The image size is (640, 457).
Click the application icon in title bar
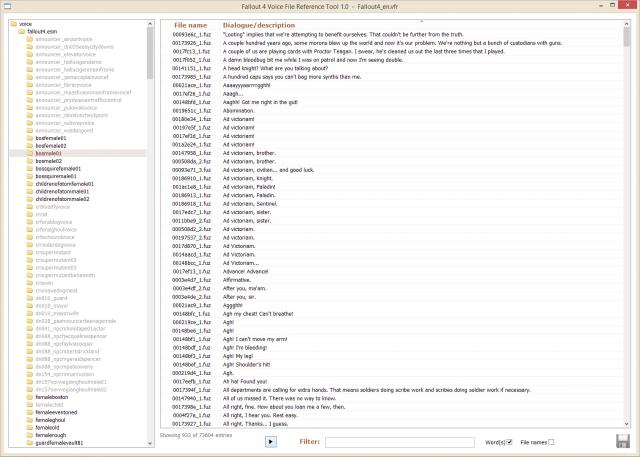[6, 6]
